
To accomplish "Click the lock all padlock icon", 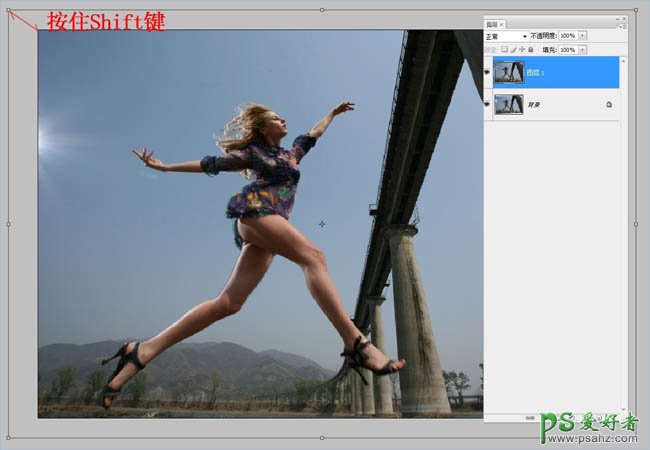I will [530, 49].
